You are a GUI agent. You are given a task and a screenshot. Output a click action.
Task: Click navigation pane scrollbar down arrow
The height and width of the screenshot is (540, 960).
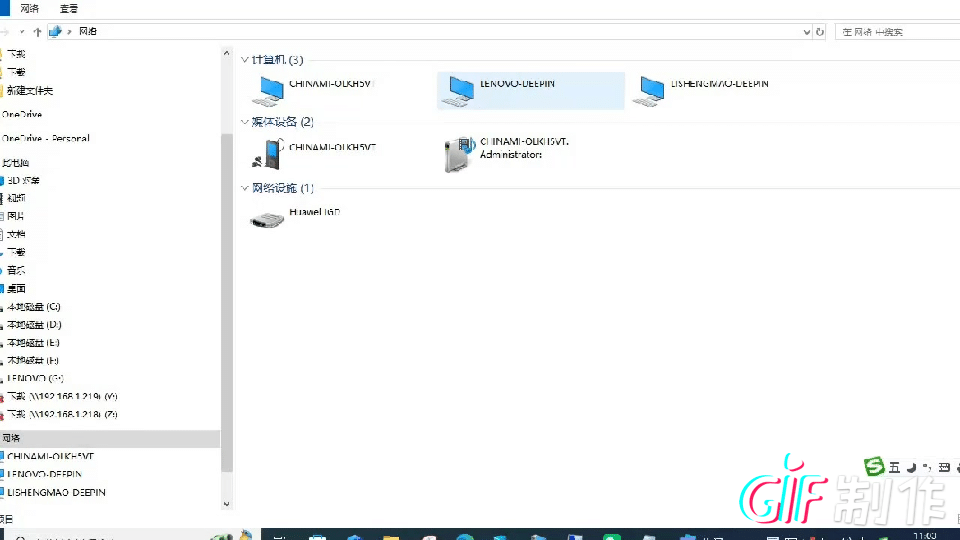pyautogui.click(x=227, y=504)
